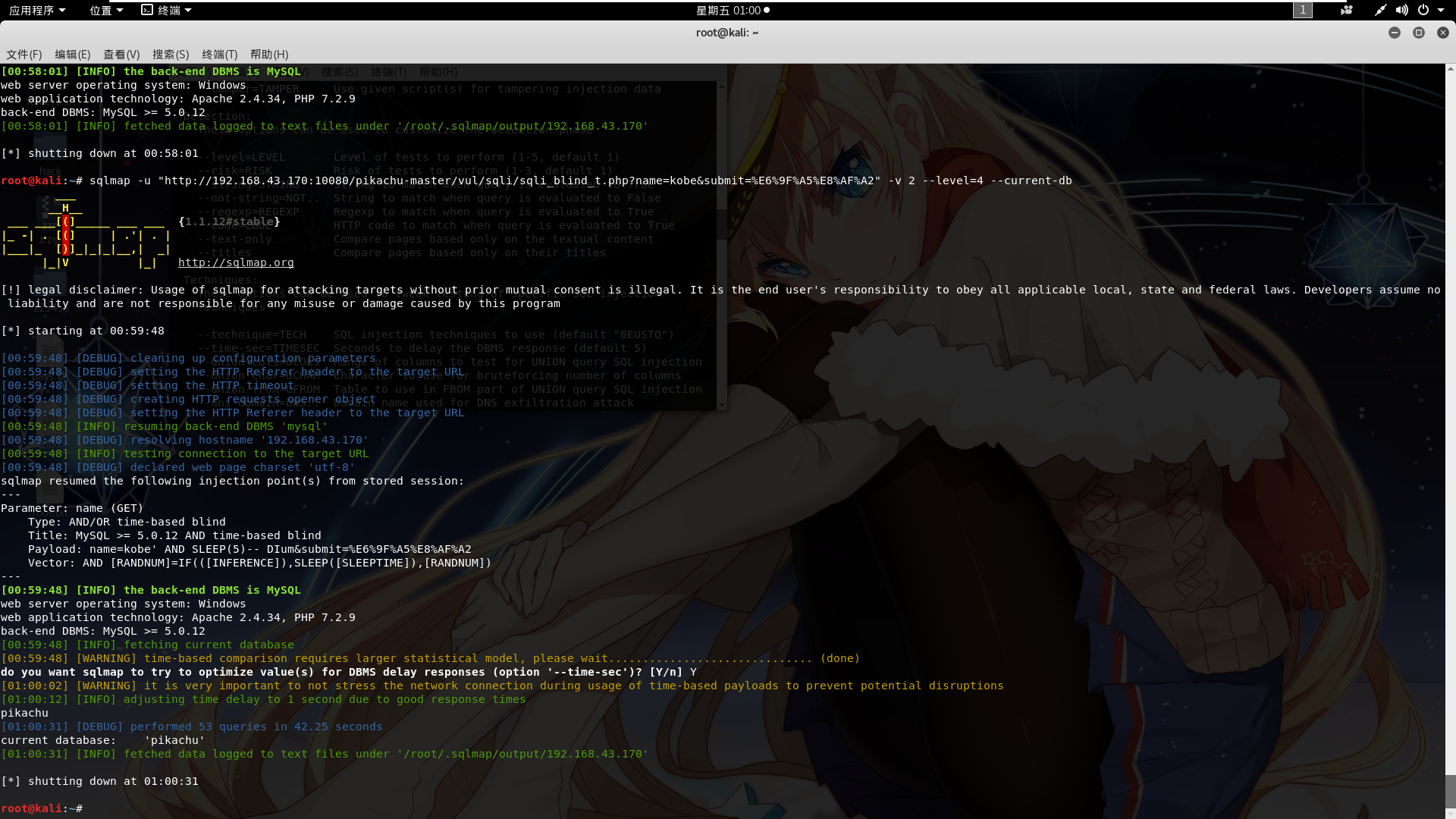Screen dimensions: 1456x819
Task: Click the terminal vertical scrollbar
Action: coord(1450,792)
